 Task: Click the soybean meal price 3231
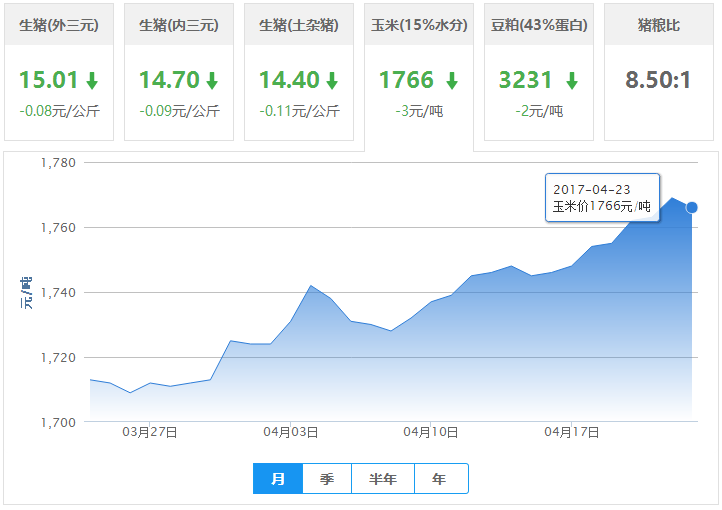[x=525, y=80]
